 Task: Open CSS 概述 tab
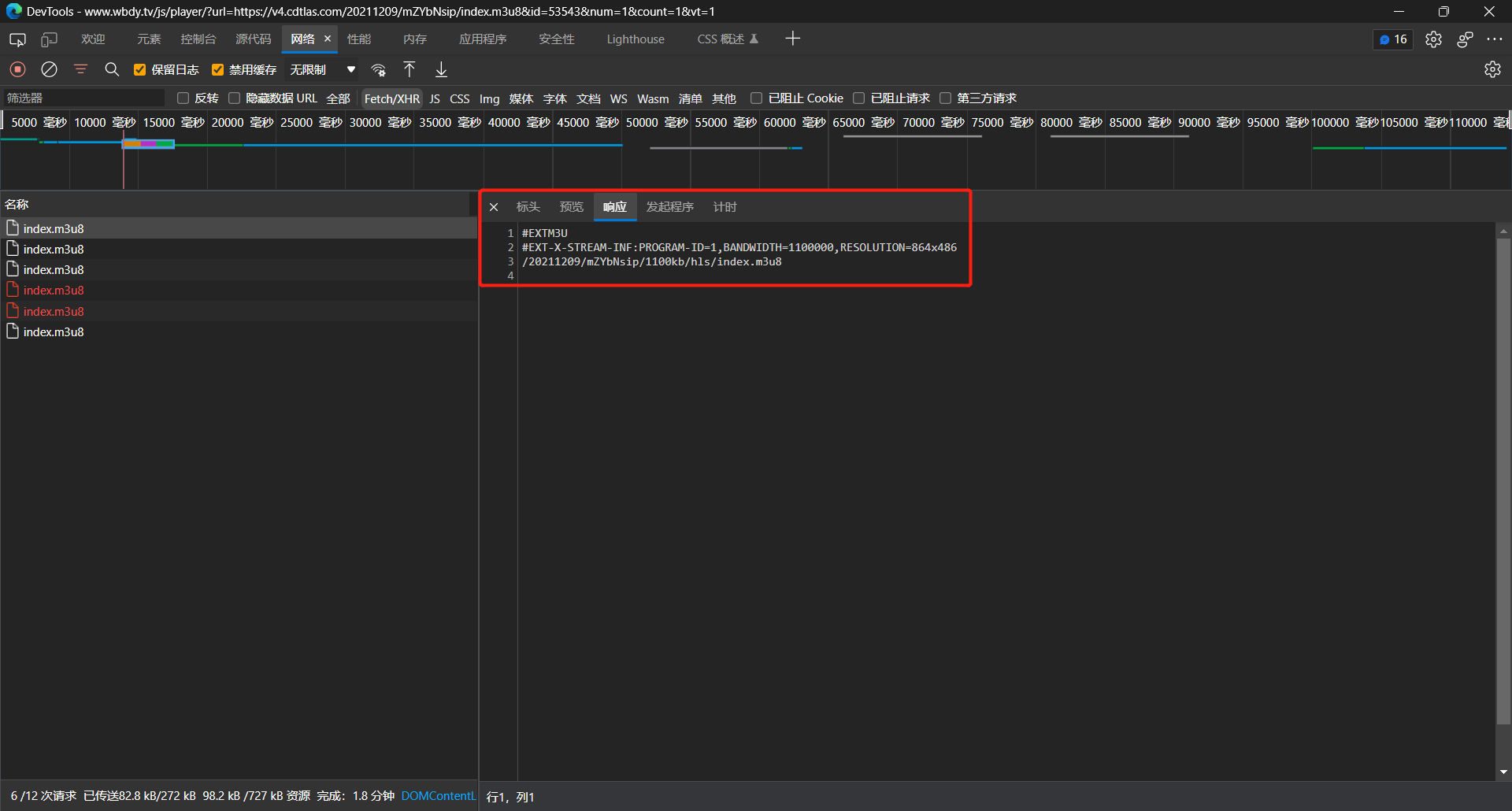tap(727, 39)
